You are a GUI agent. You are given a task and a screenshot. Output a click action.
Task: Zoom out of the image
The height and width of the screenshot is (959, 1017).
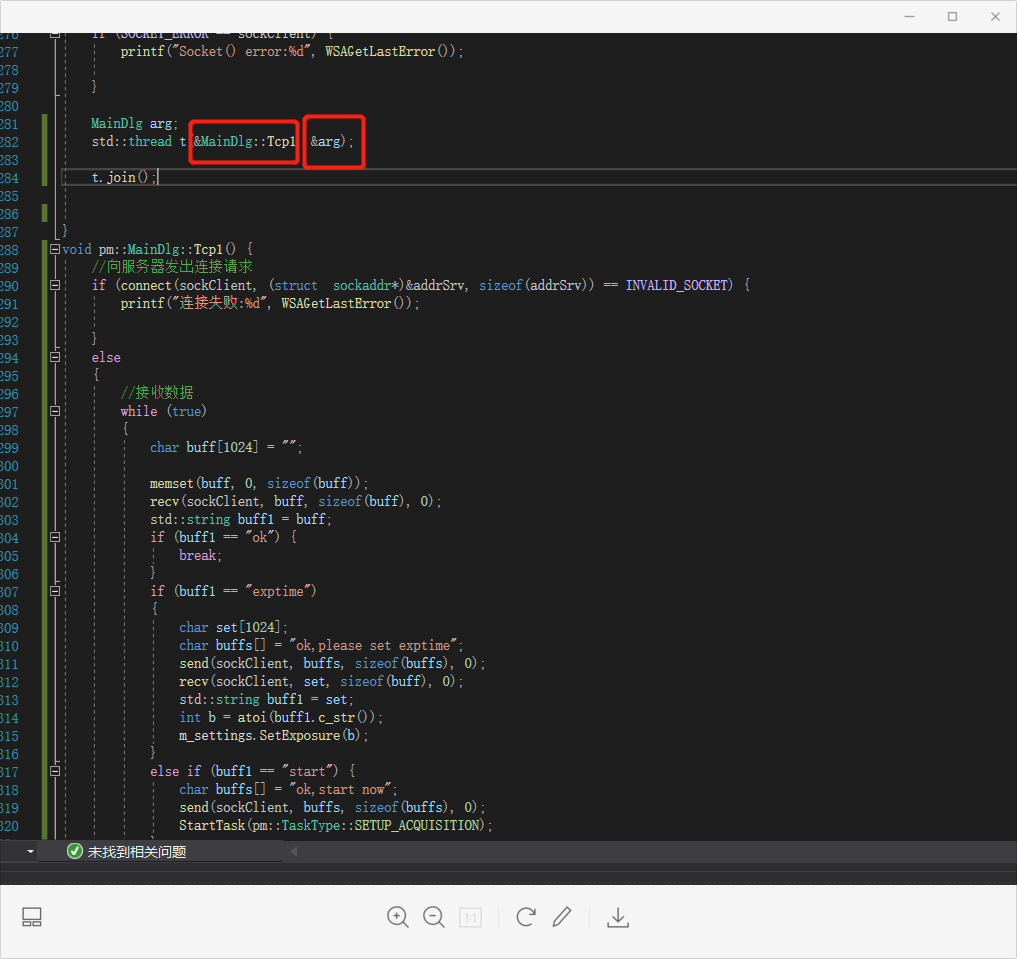pyautogui.click(x=433, y=917)
